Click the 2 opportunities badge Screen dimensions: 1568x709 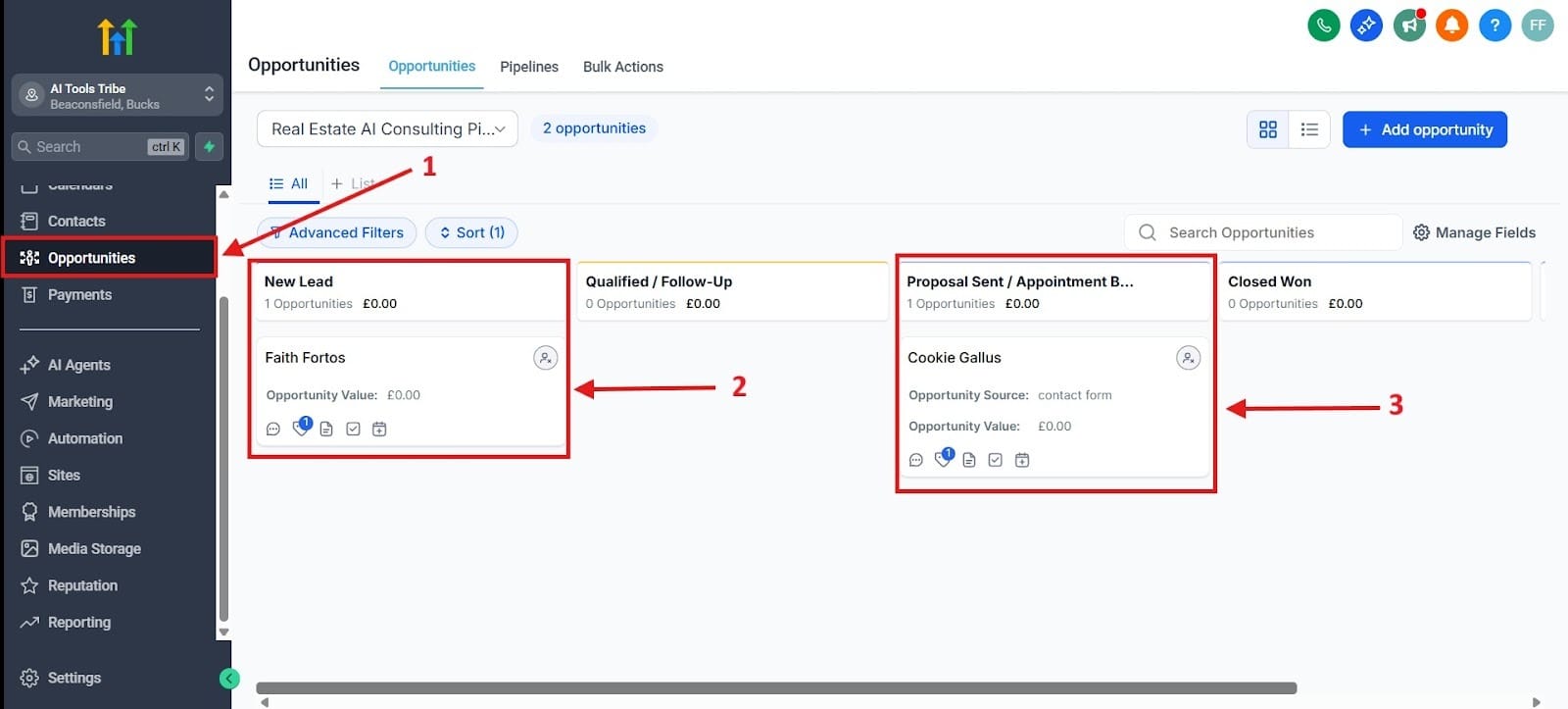pyautogui.click(x=594, y=128)
